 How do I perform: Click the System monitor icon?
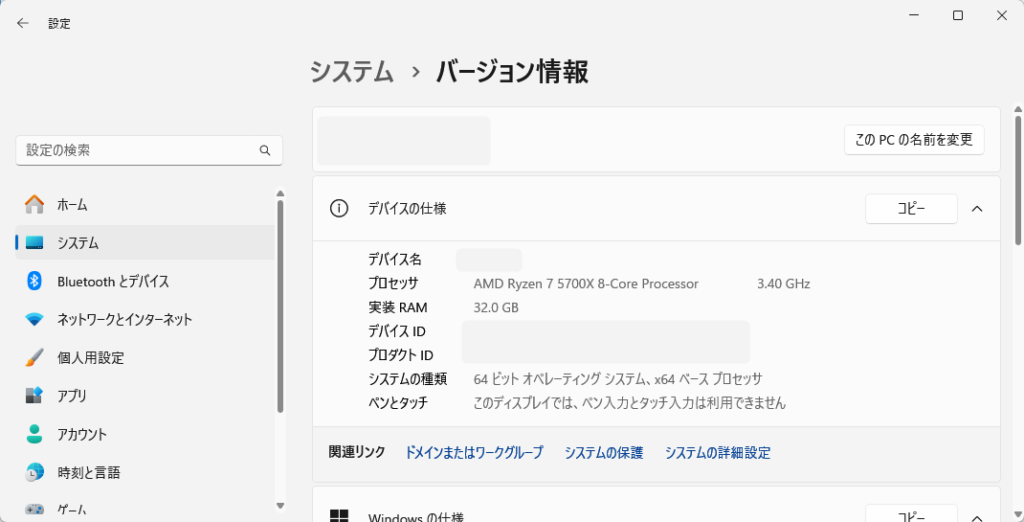[35, 243]
